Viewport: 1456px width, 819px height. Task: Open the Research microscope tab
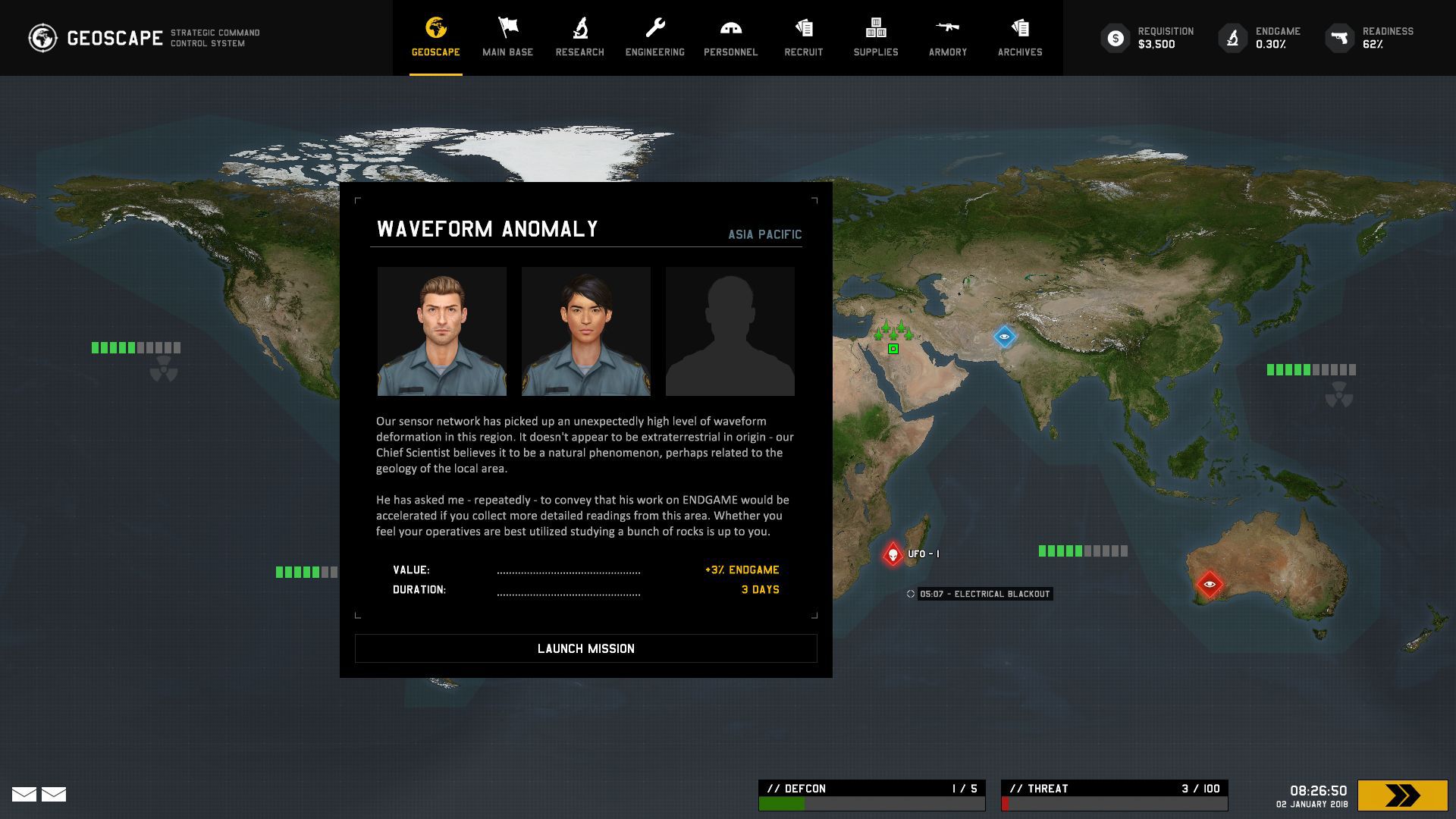click(x=579, y=38)
